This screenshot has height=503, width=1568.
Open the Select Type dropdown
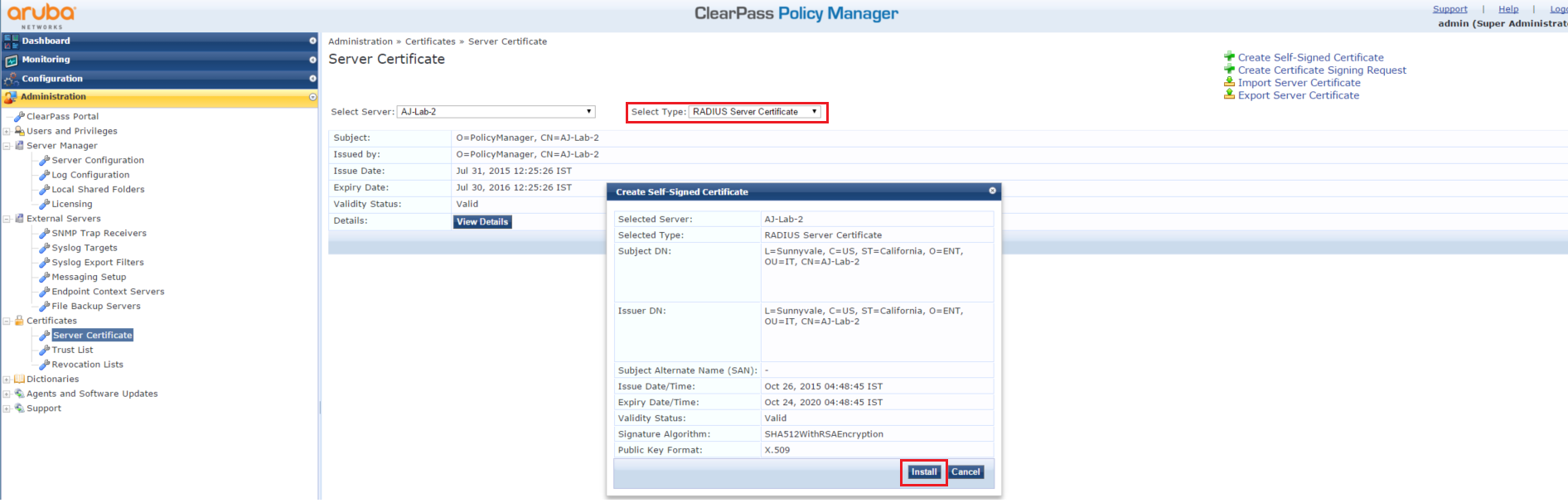pyautogui.click(x=755, y=112)
